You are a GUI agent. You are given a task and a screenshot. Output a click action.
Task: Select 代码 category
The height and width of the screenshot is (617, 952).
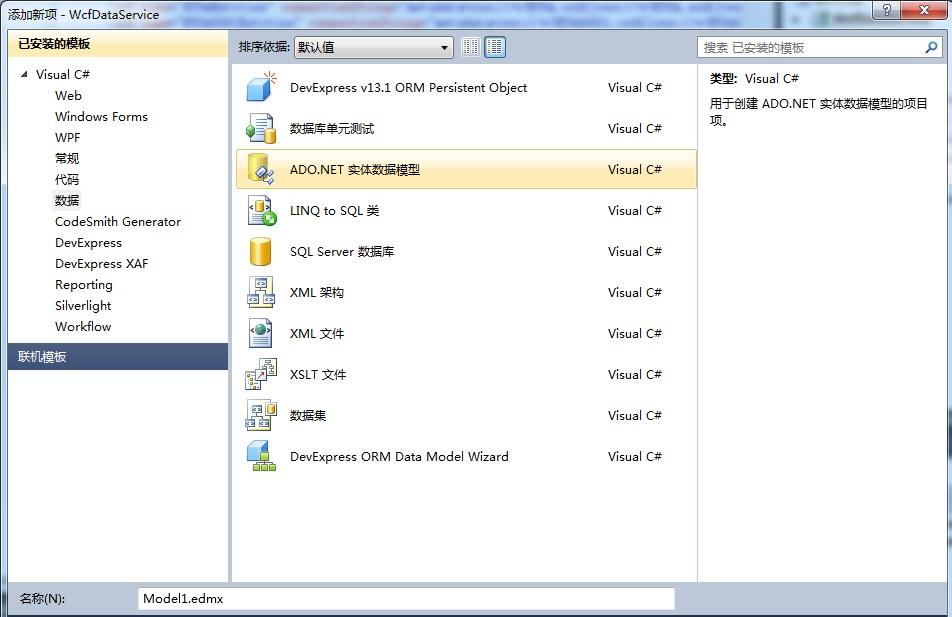(x=67, y=179)
